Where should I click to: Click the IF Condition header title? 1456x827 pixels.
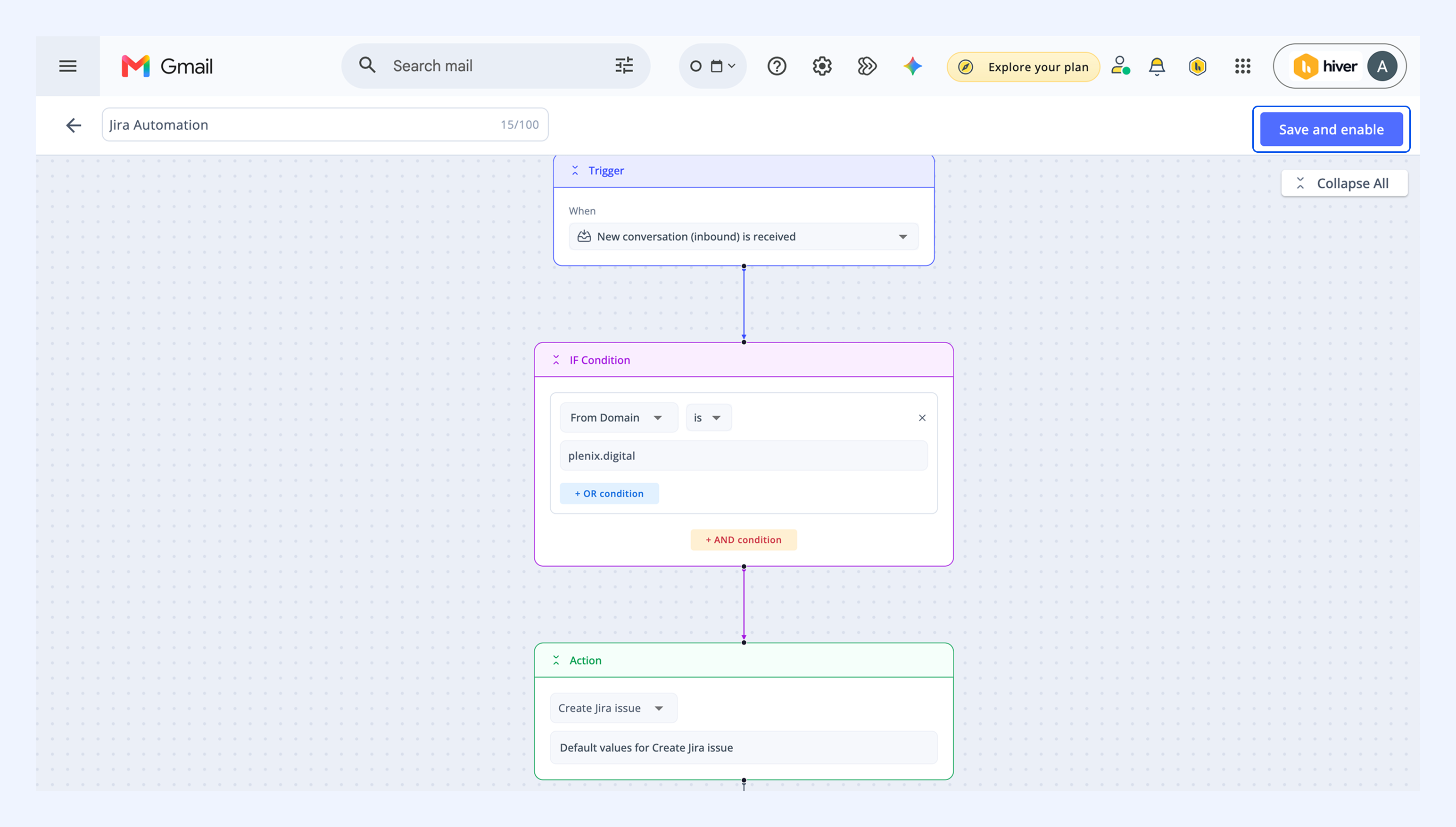click(600, 360)
